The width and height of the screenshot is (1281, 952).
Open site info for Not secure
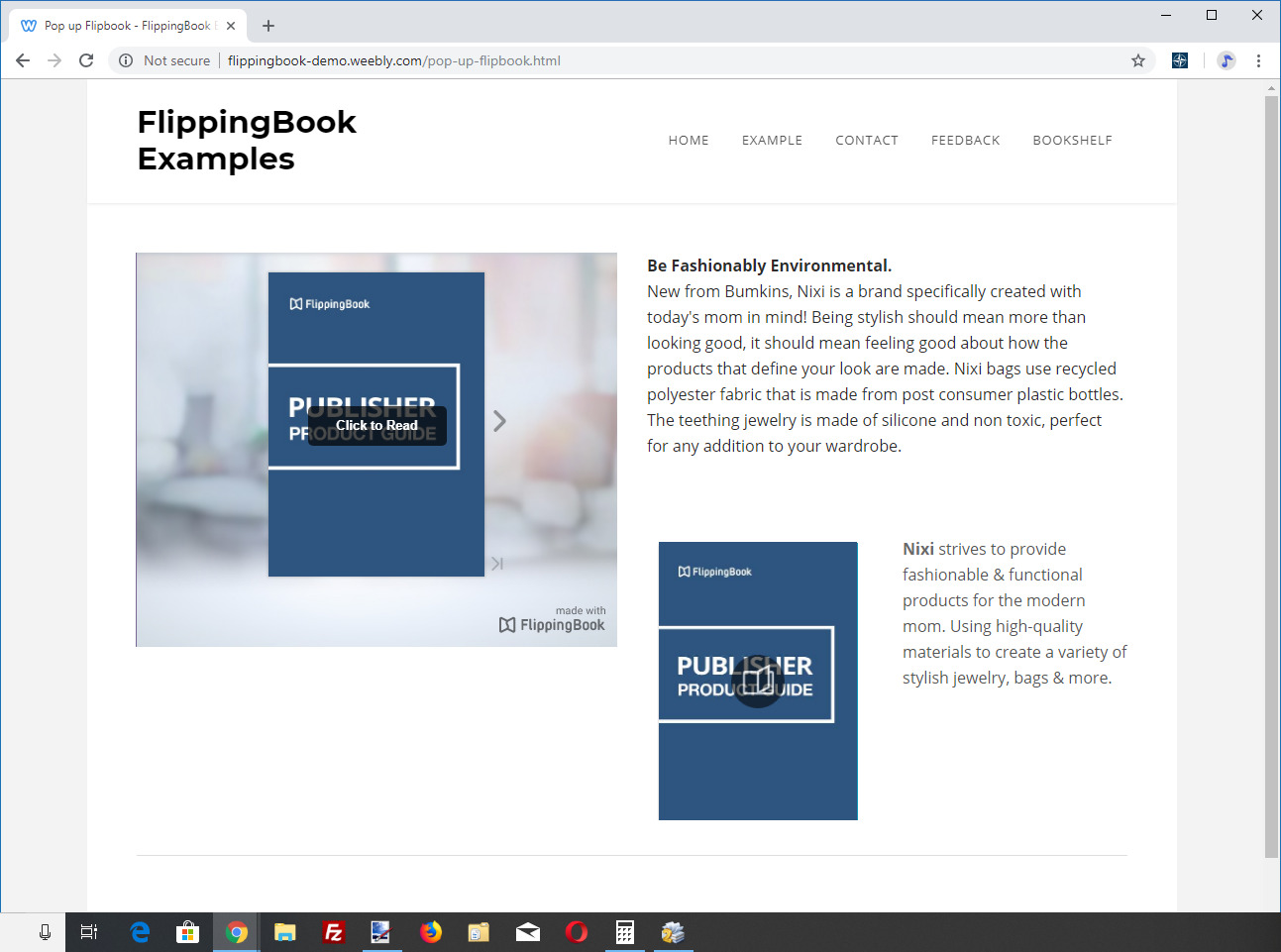[x=164, y=60]
